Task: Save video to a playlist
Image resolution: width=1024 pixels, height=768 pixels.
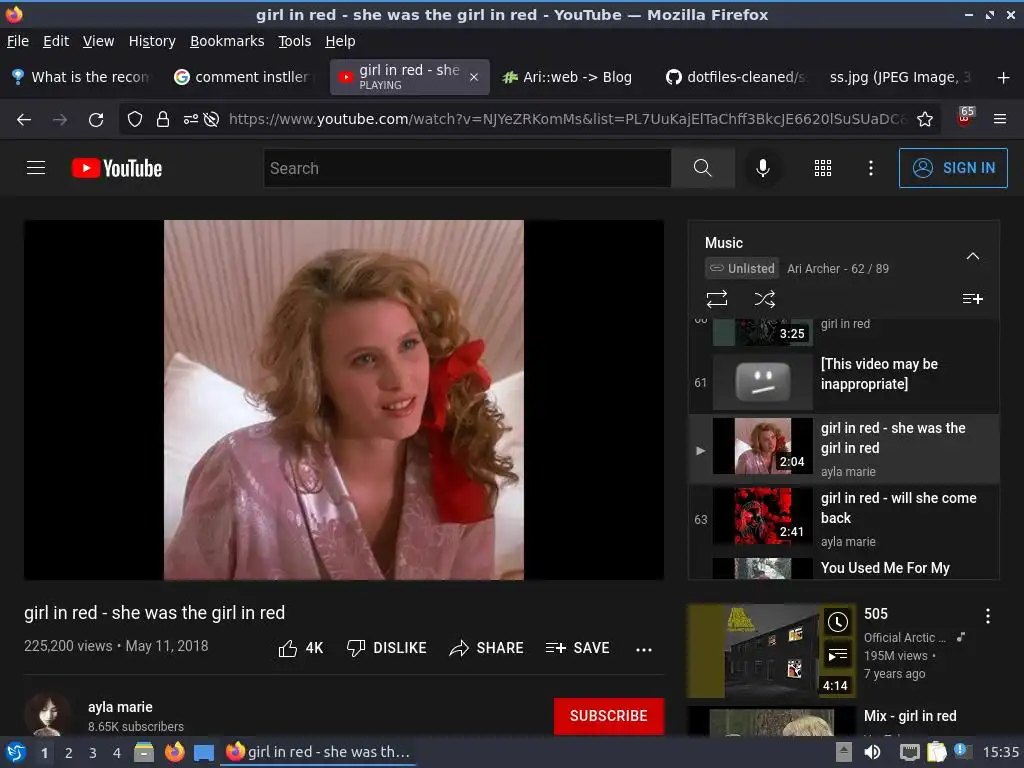Action: click(577, 648)
